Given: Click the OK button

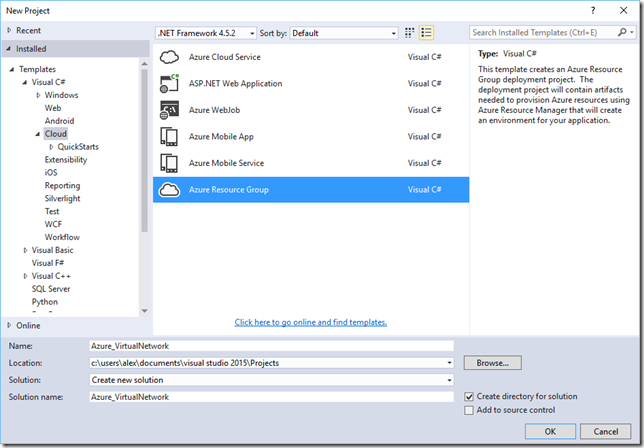Looking at the screenshot, I should point(550,431).
